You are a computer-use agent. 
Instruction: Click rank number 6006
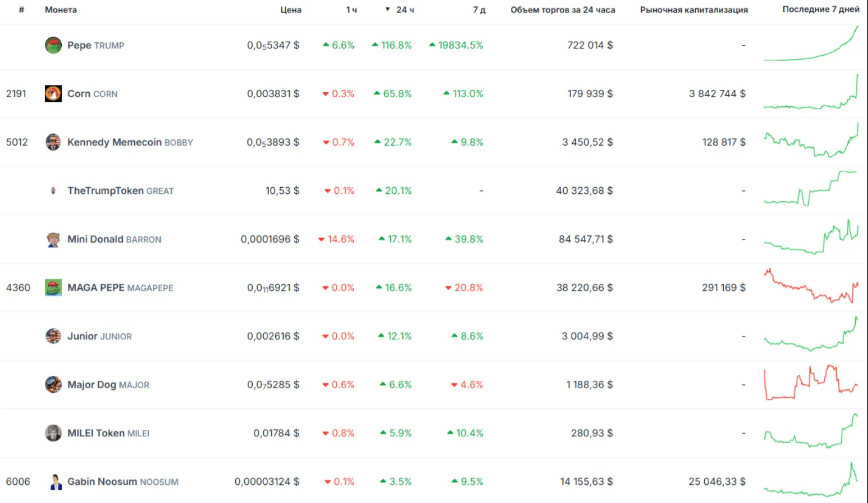click(x=18, y=481)
